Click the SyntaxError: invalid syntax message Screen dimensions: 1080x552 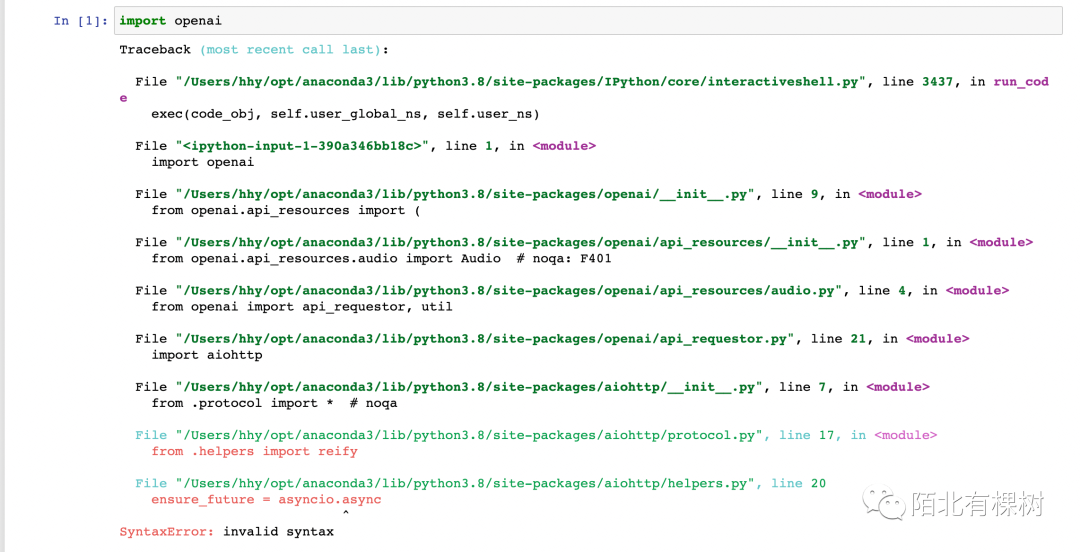[226, 531]
